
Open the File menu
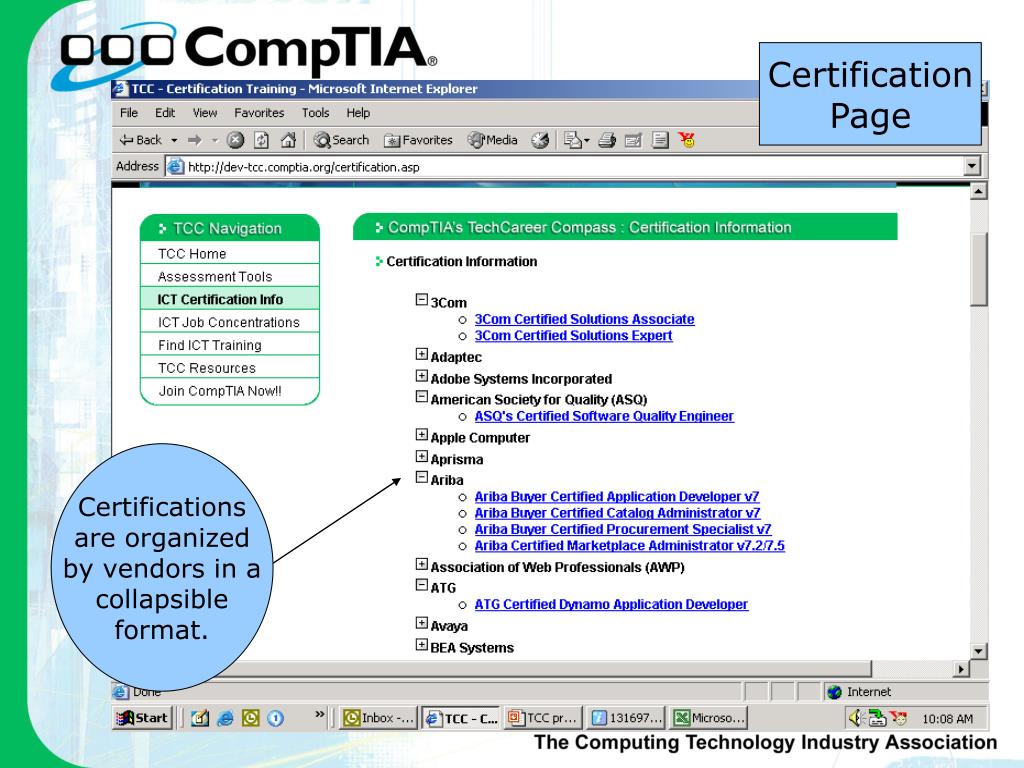pos(129,113)
